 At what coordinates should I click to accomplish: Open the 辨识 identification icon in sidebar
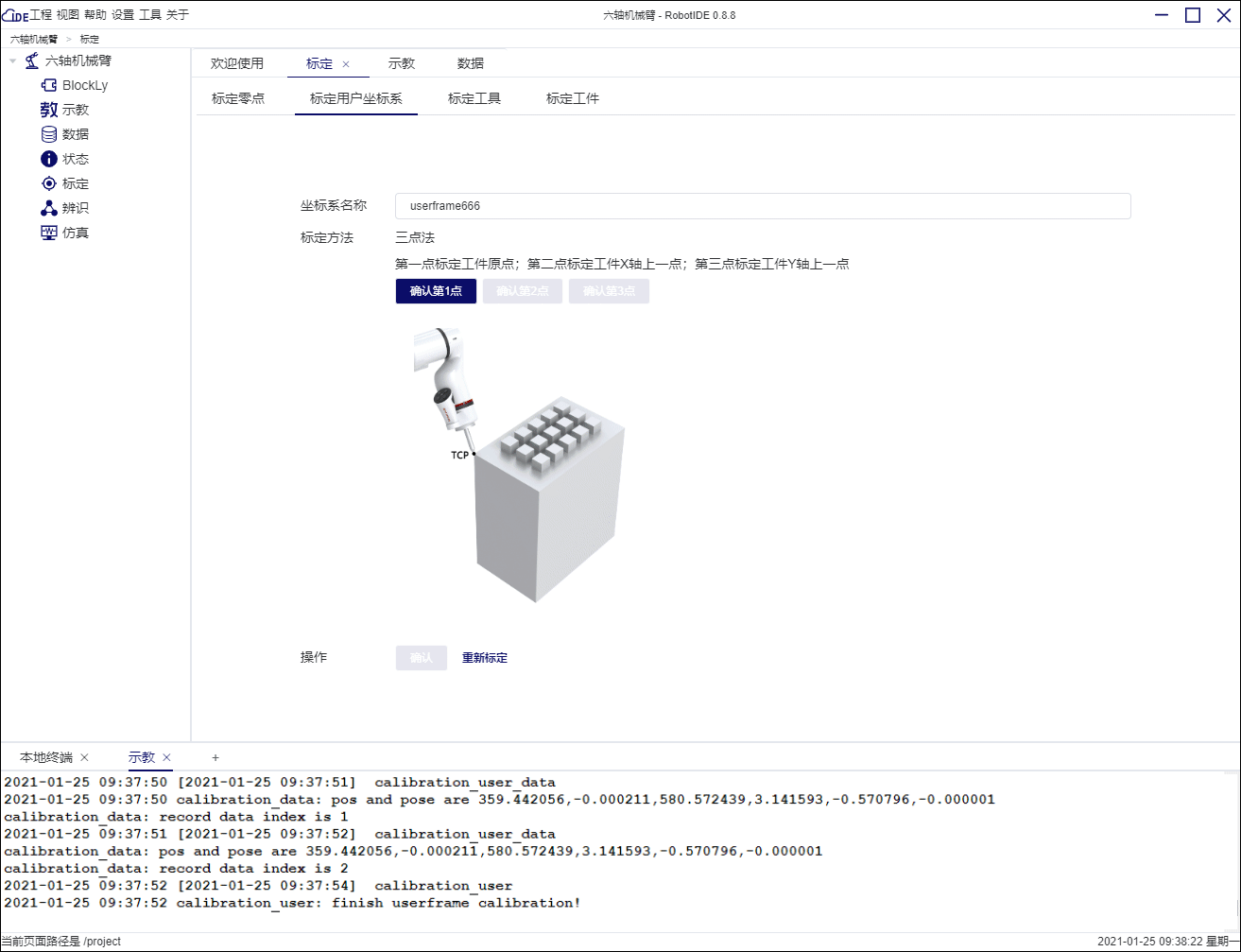tap(48, 208)
